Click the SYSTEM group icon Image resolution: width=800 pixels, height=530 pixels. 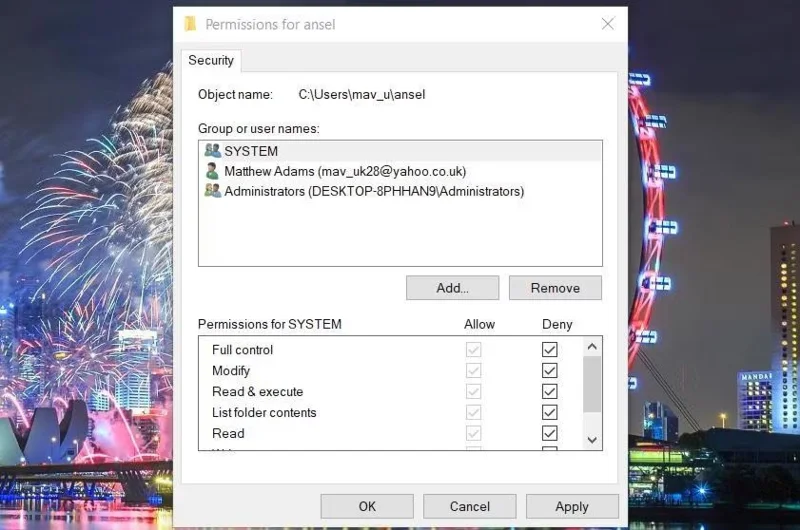(x=212, y=150)
